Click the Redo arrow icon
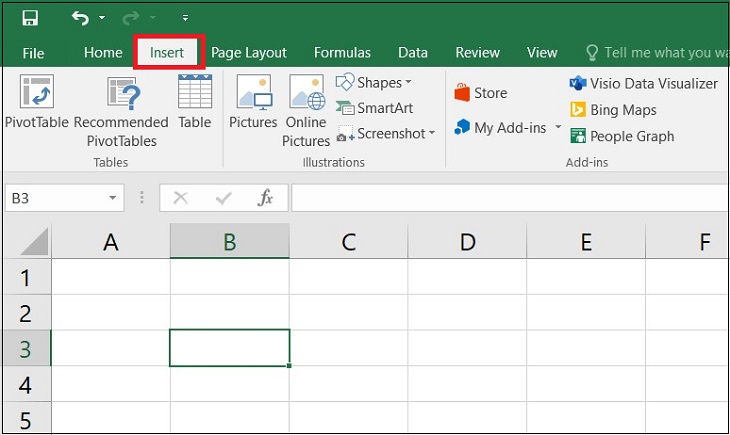Image resolution: width=730 pixels, height=435 pixels. [131, 18]
